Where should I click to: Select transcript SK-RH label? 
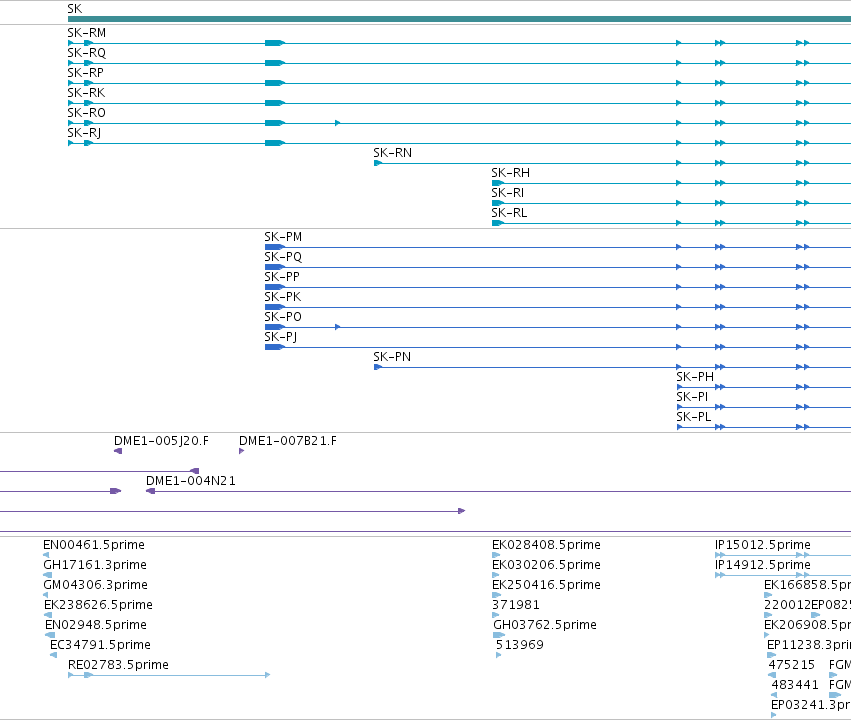point(510,174)
